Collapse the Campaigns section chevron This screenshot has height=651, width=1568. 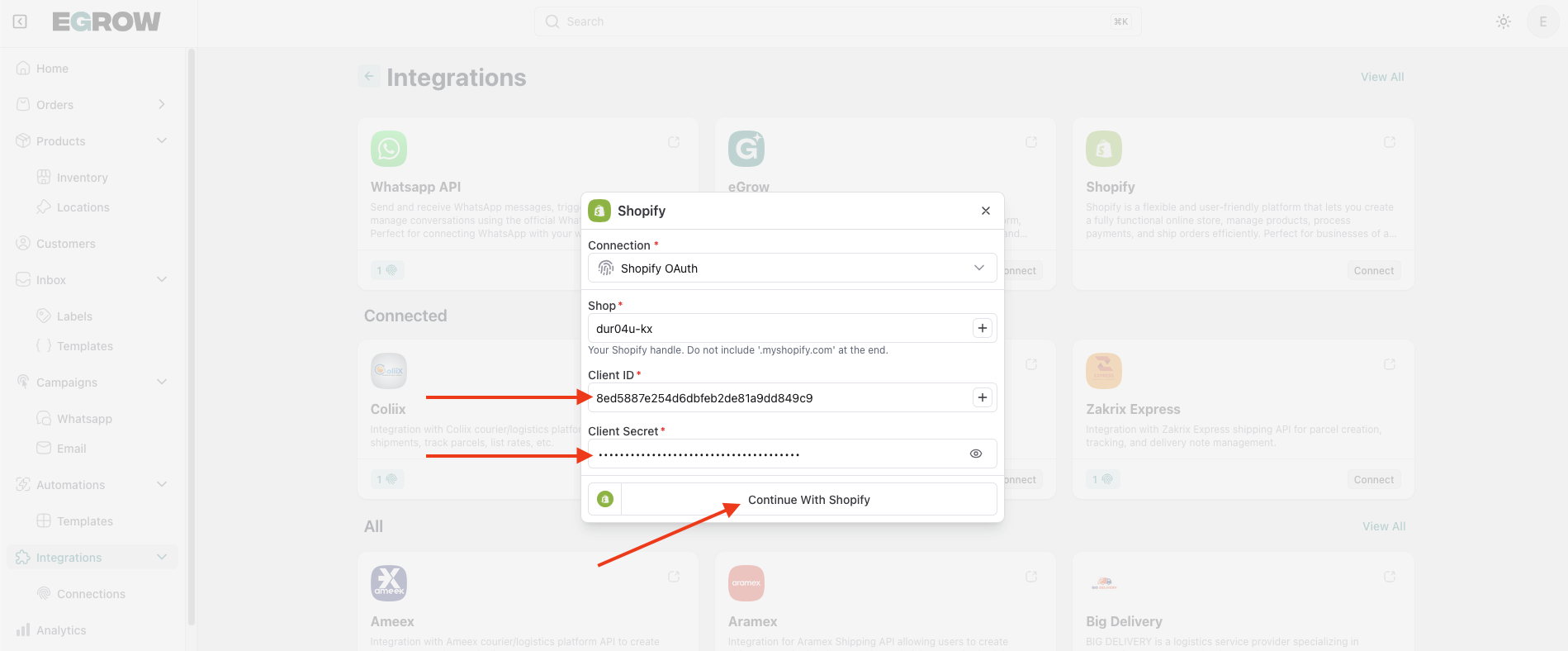[162, 383]
